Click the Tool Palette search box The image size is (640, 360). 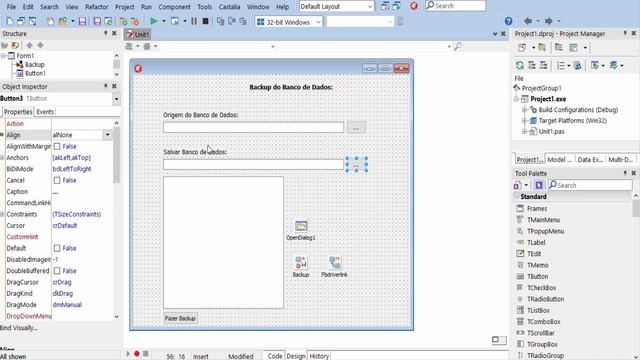[590, 185]
